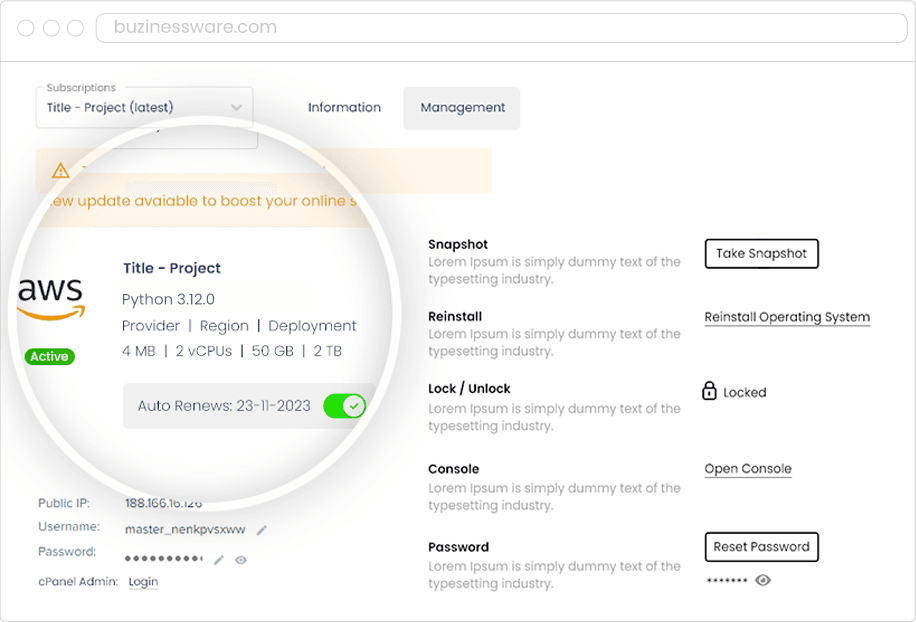Click the padlock icon beside Locked
This screenshot has width=916, height=622.
tap(709, 391)
